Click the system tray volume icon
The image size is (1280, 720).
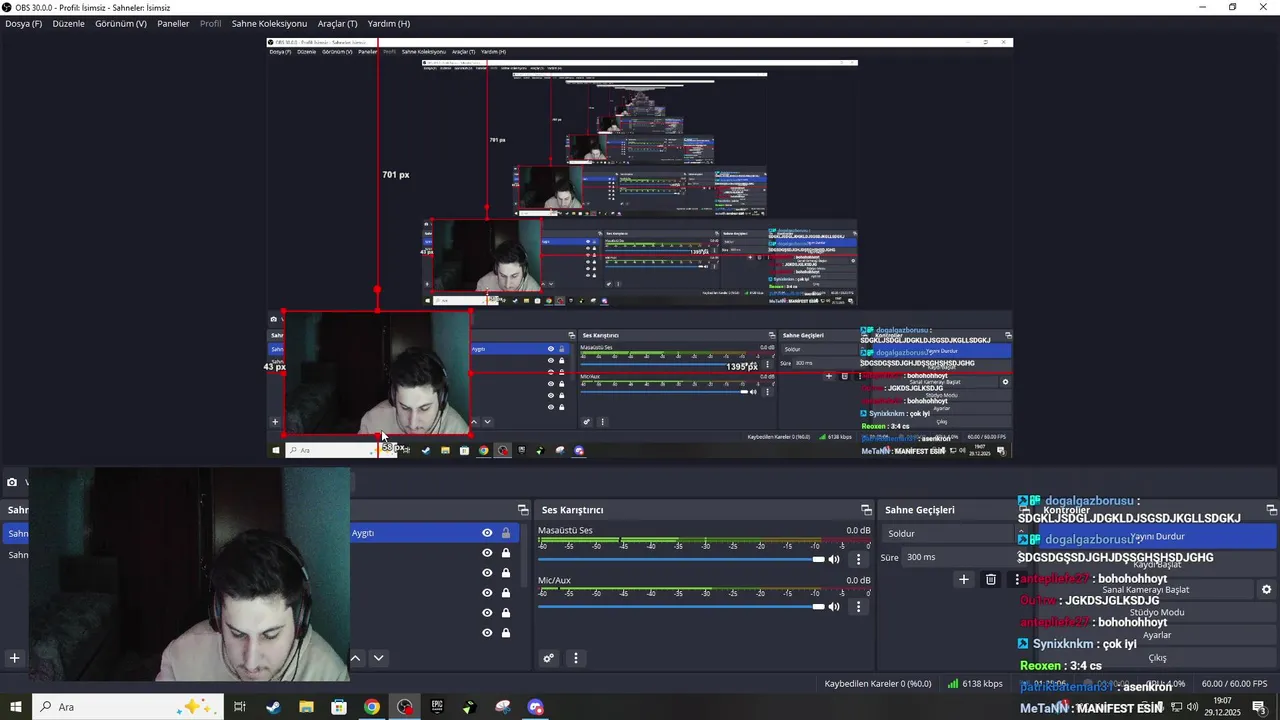click(1192, 707)
